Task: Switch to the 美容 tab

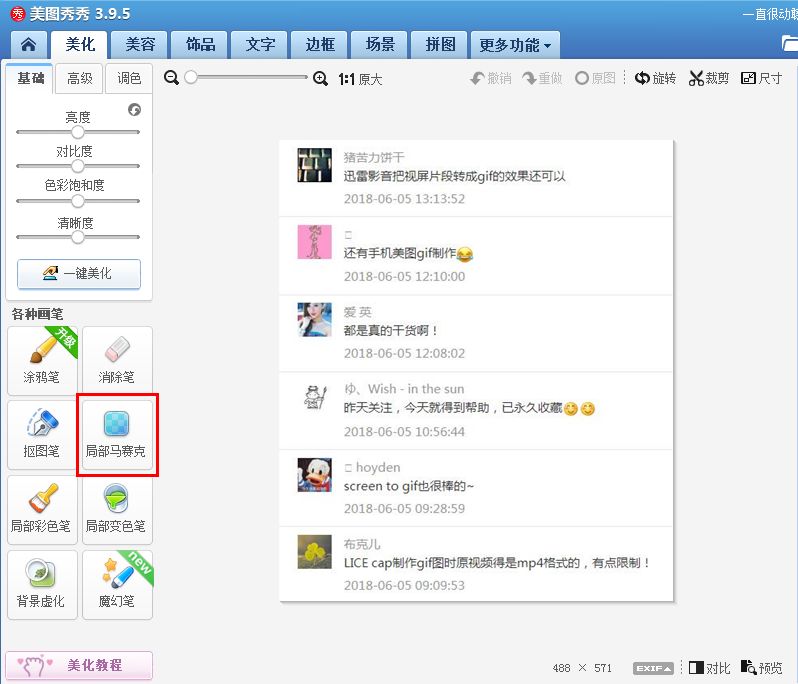Action: click(140, 45)
